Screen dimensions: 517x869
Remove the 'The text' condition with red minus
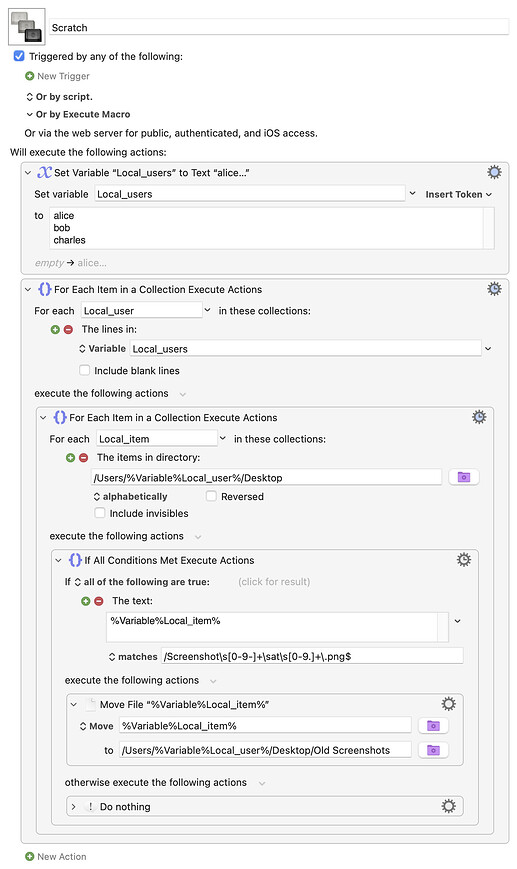tap(99, 601)
